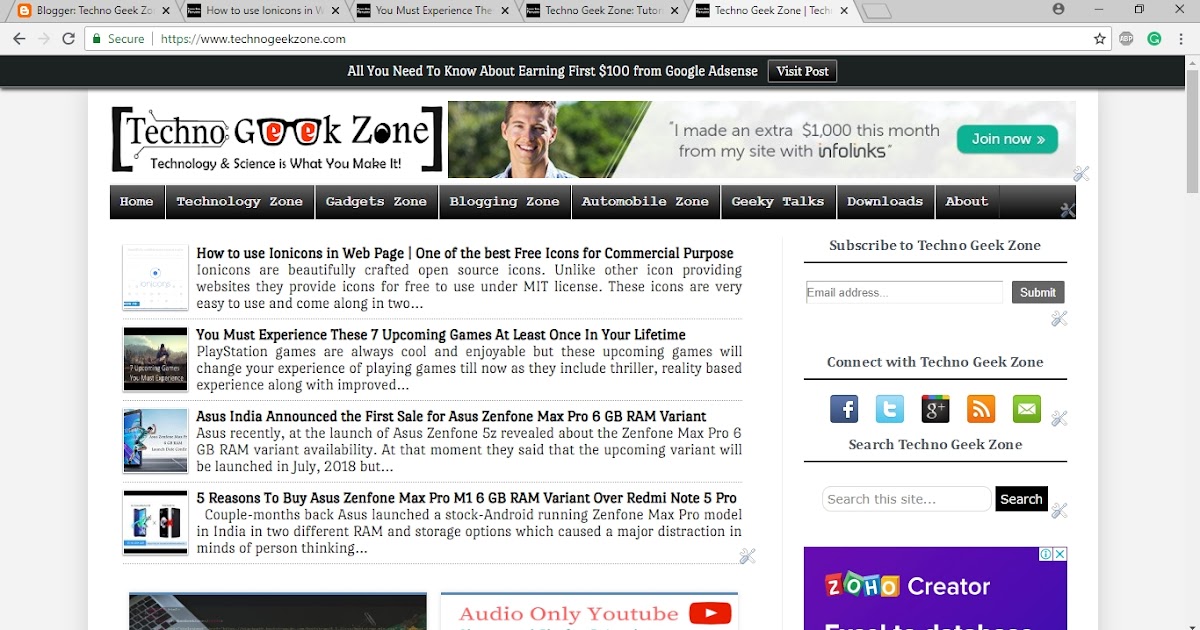Open the Adblock Plus extension icon
Viewport: 1200px width, 630px height.
click(1126, 39)
